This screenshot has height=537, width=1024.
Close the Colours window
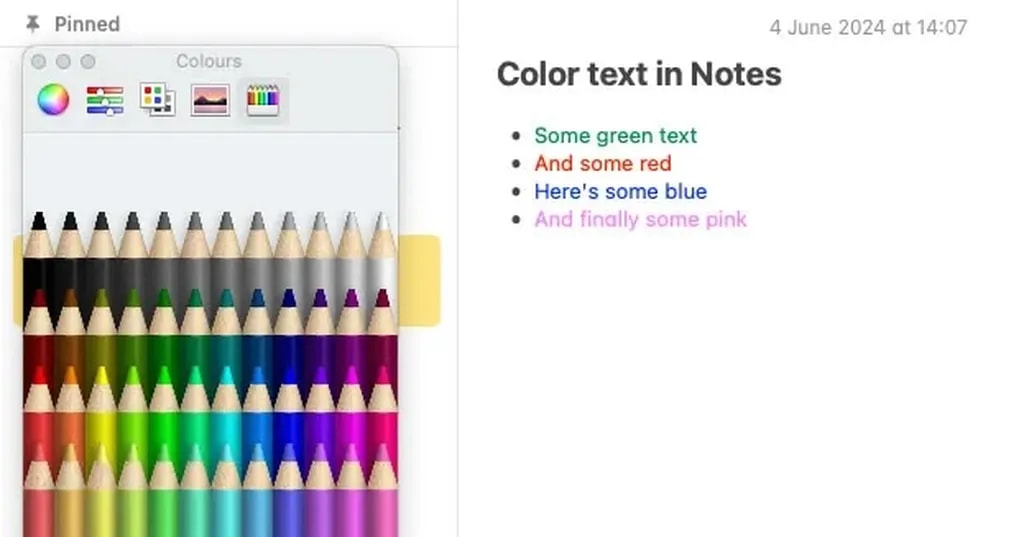click(x=39, y=62)
